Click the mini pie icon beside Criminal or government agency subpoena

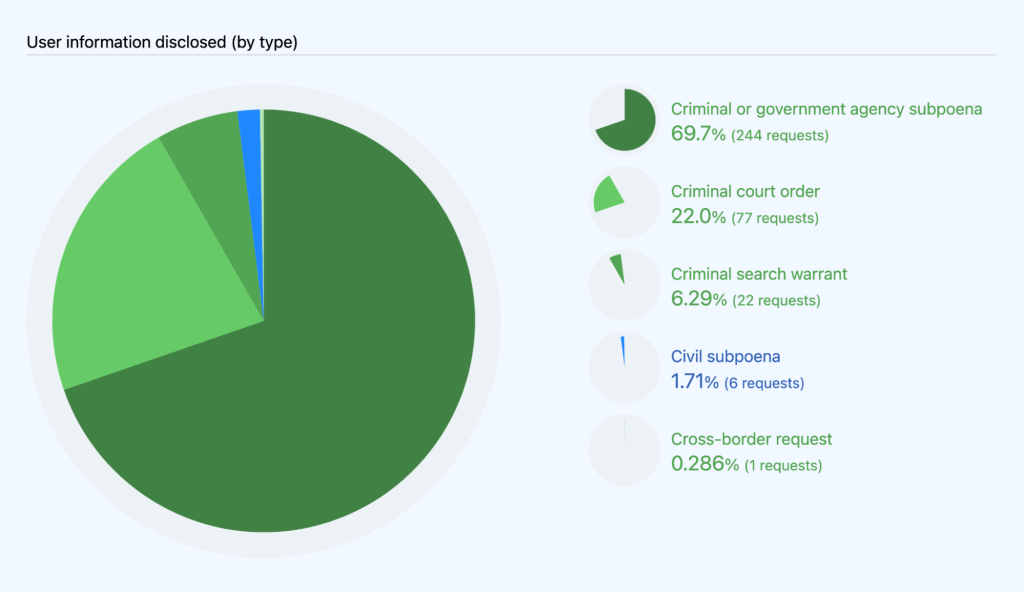point(624,120)
